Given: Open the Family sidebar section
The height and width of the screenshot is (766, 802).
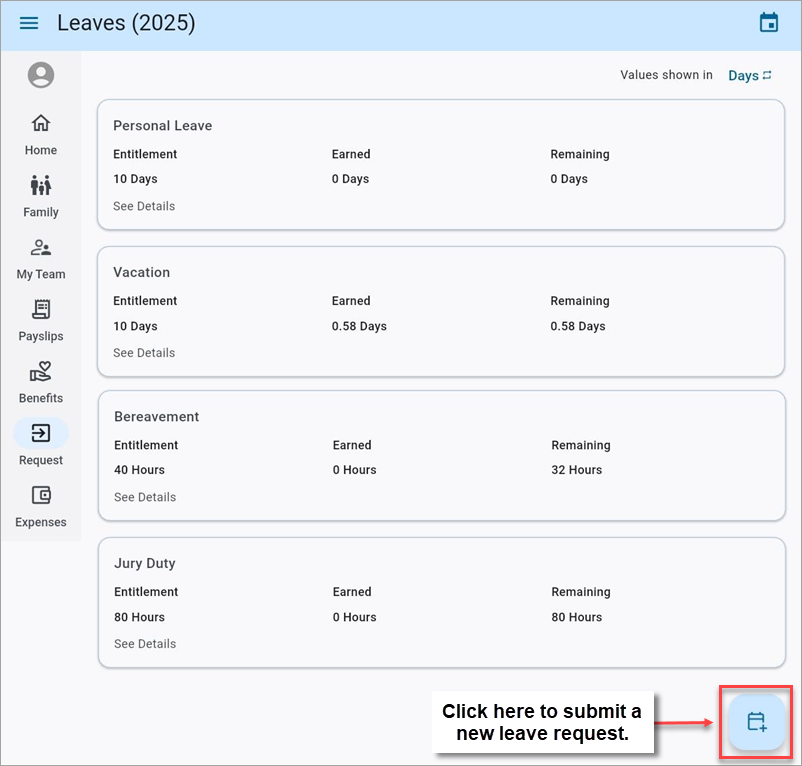Looking at the screenshot, I should point(41,197).
